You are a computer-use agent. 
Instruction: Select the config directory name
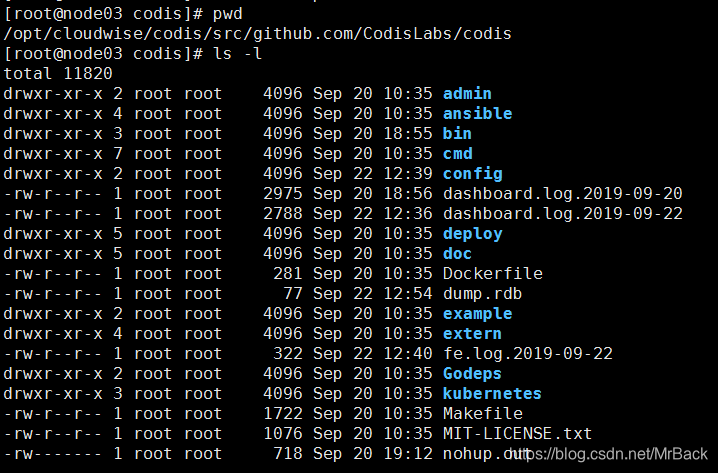(x=473, y=174)
